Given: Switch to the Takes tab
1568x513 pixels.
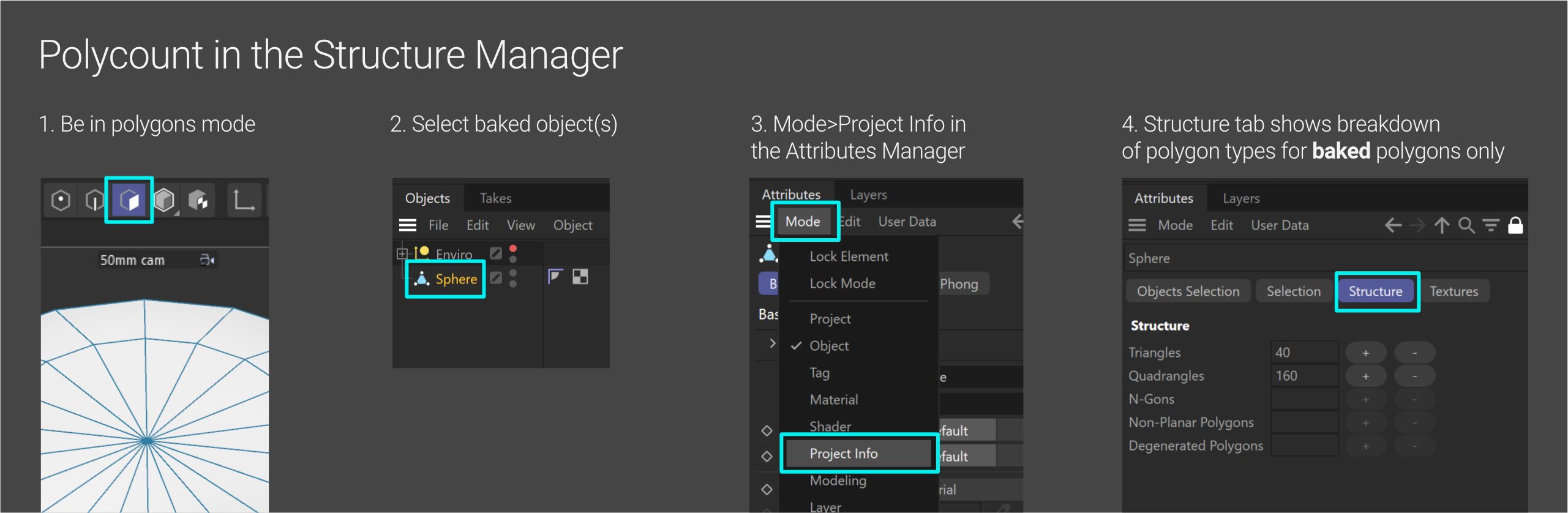Looking at the screenshot, I should pos(495,198).
